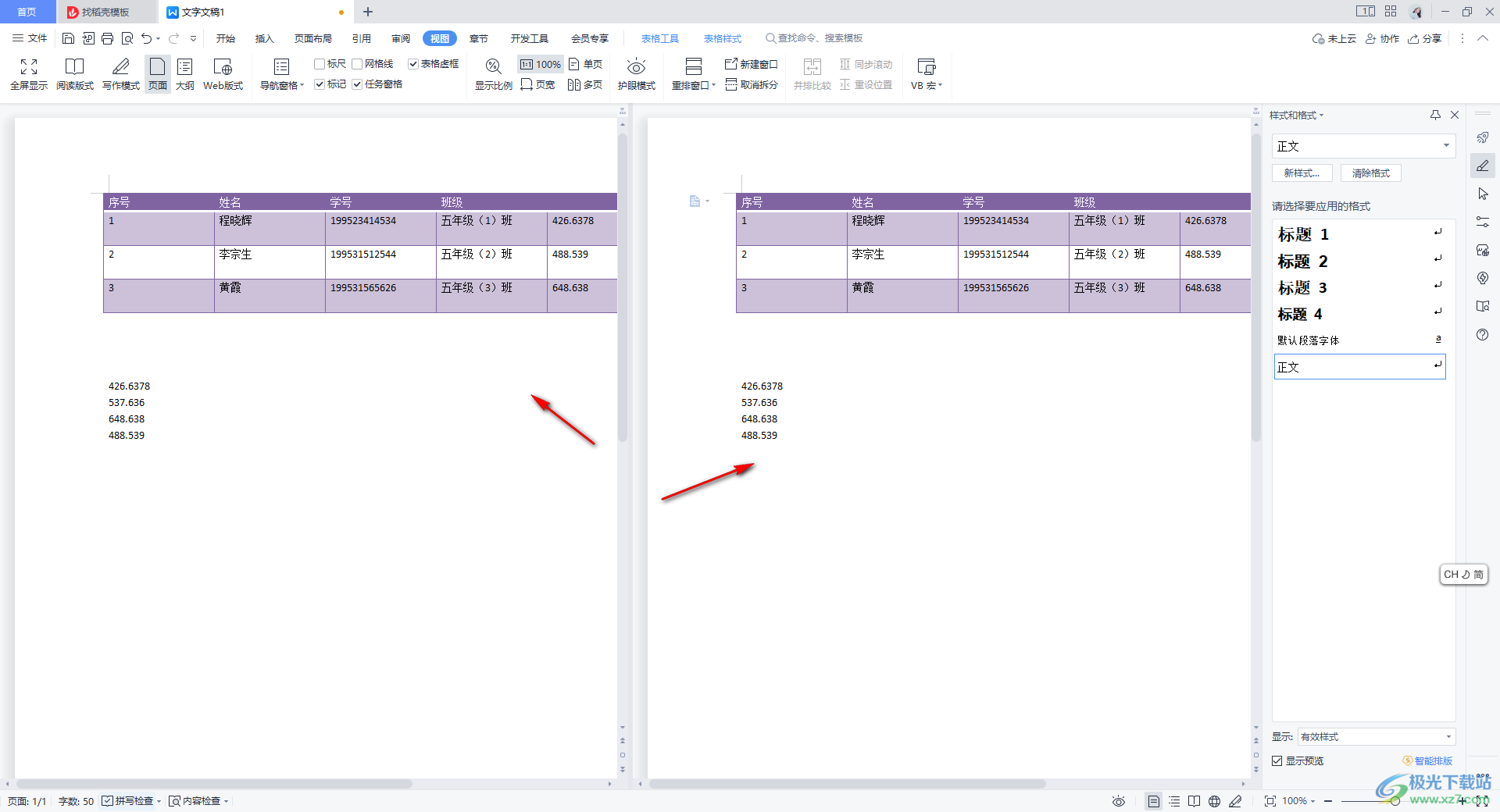Open a new window (新建窗口)
The width and height of the screenshot is (1500, 812).
[752, 64]
